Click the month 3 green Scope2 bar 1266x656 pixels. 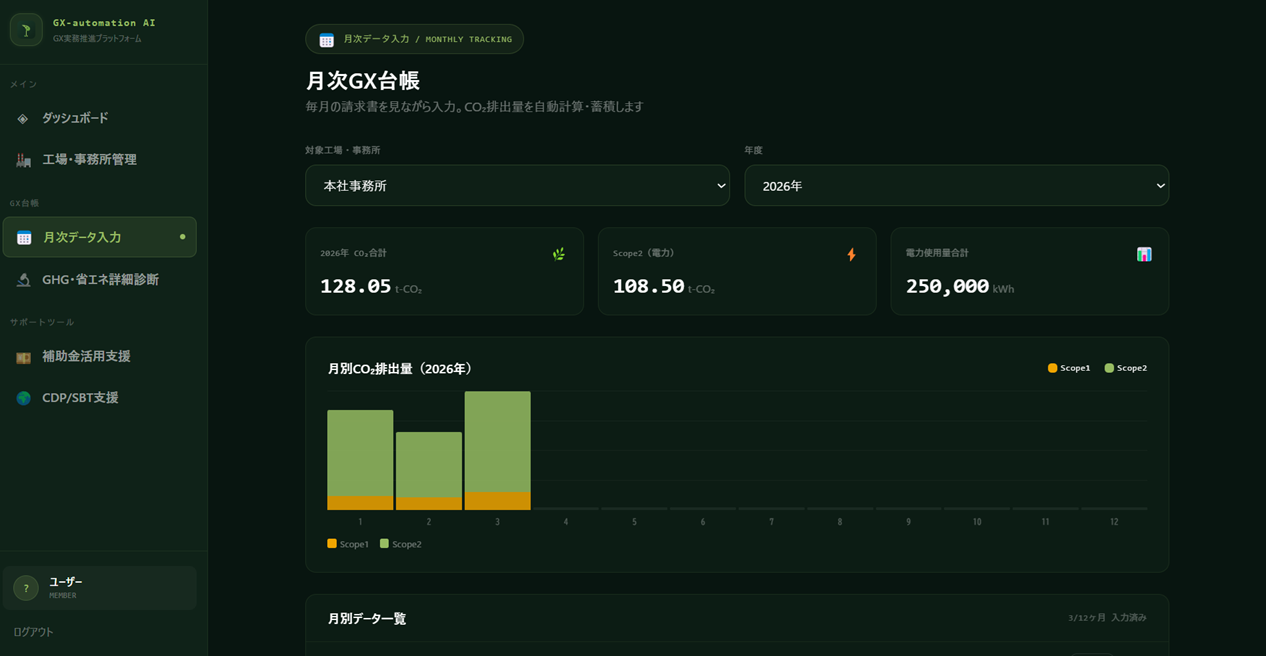(497, 441)
